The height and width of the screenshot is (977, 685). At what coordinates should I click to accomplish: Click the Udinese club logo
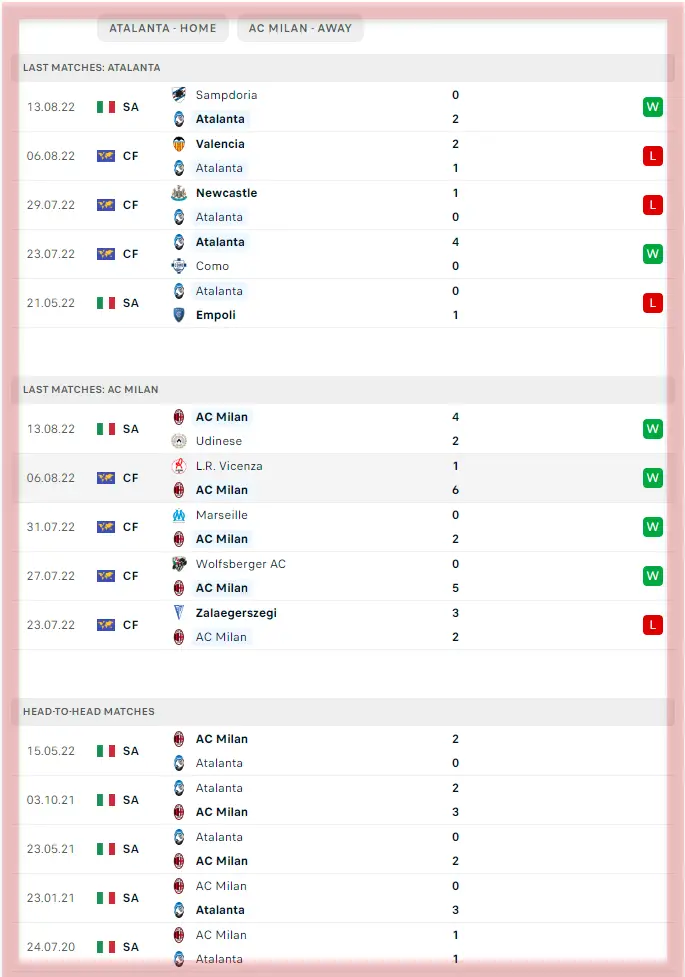[179, 441]
